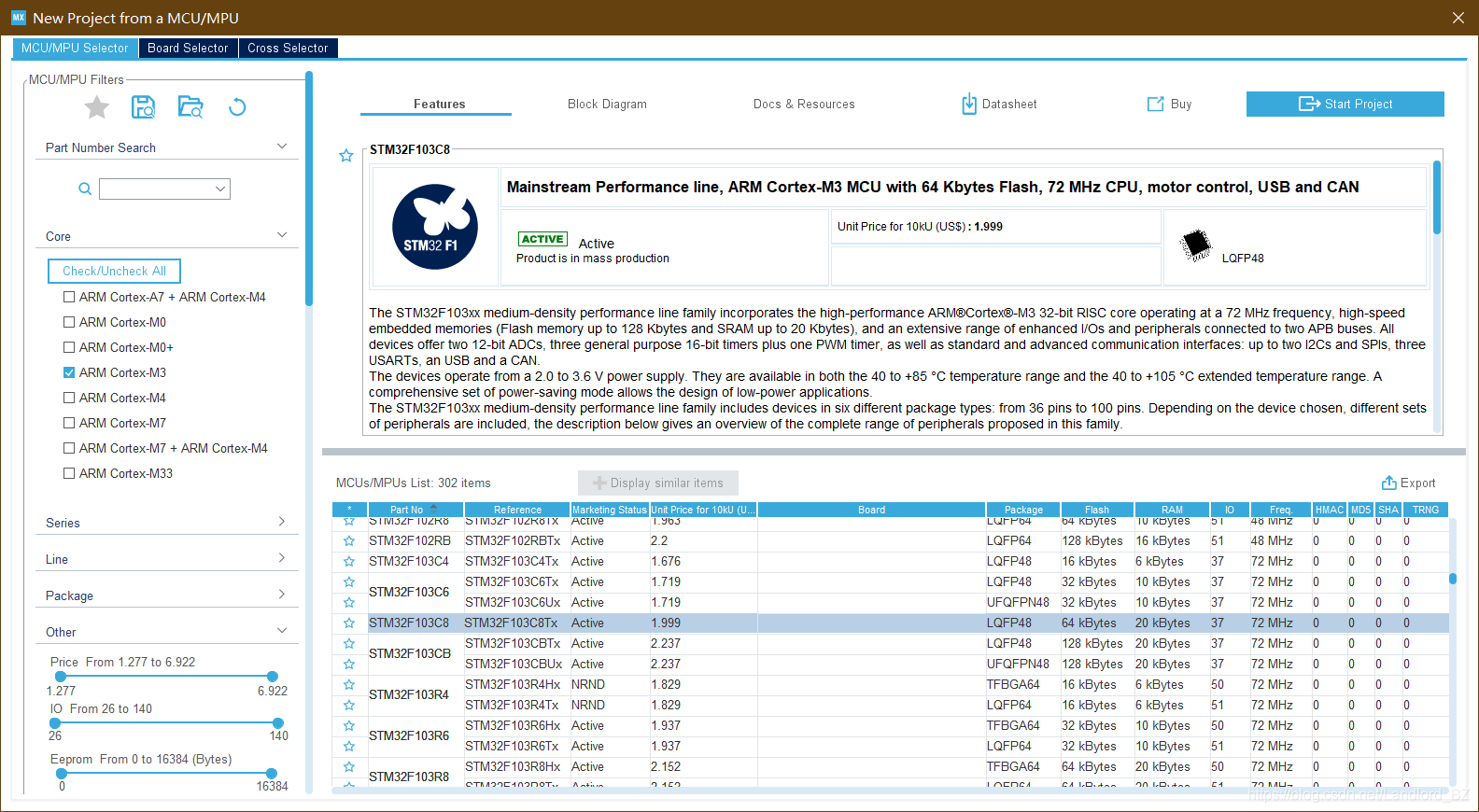Collapse the Core filter section
This screenshot has height=812, width=1479.
pos(282,235)
